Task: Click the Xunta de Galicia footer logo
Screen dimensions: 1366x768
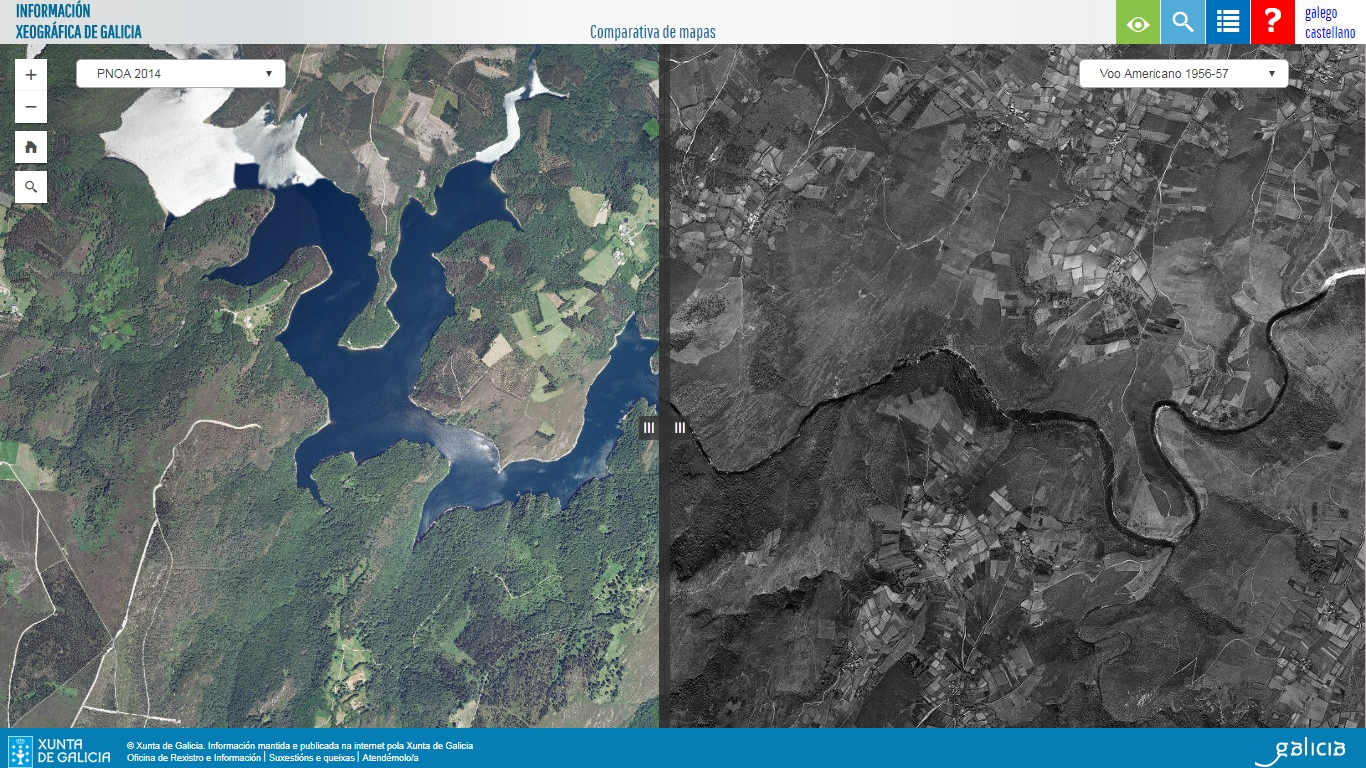Action: click(60, 751)
